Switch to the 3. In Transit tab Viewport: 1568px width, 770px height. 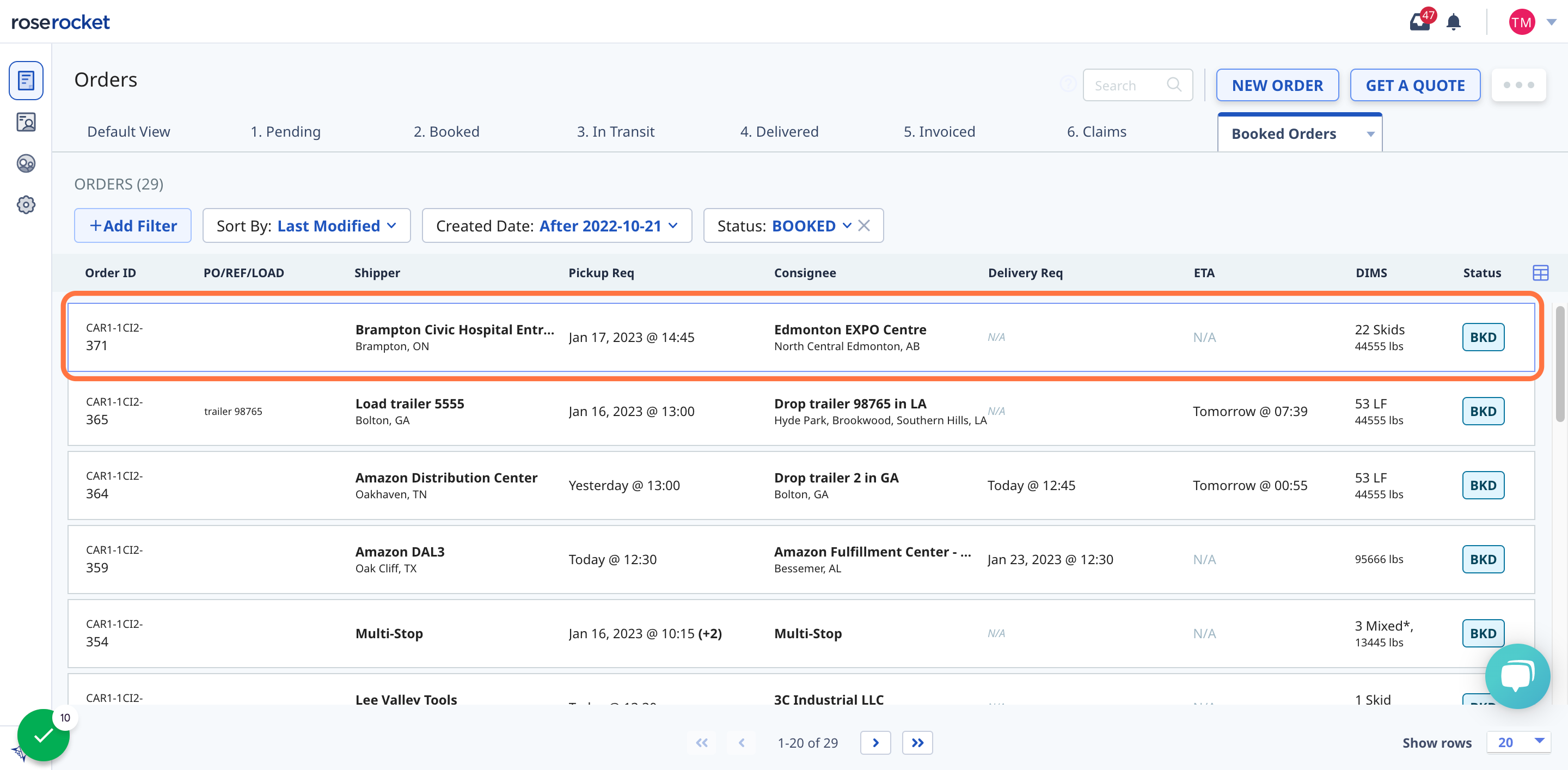[x=615, y=131]
